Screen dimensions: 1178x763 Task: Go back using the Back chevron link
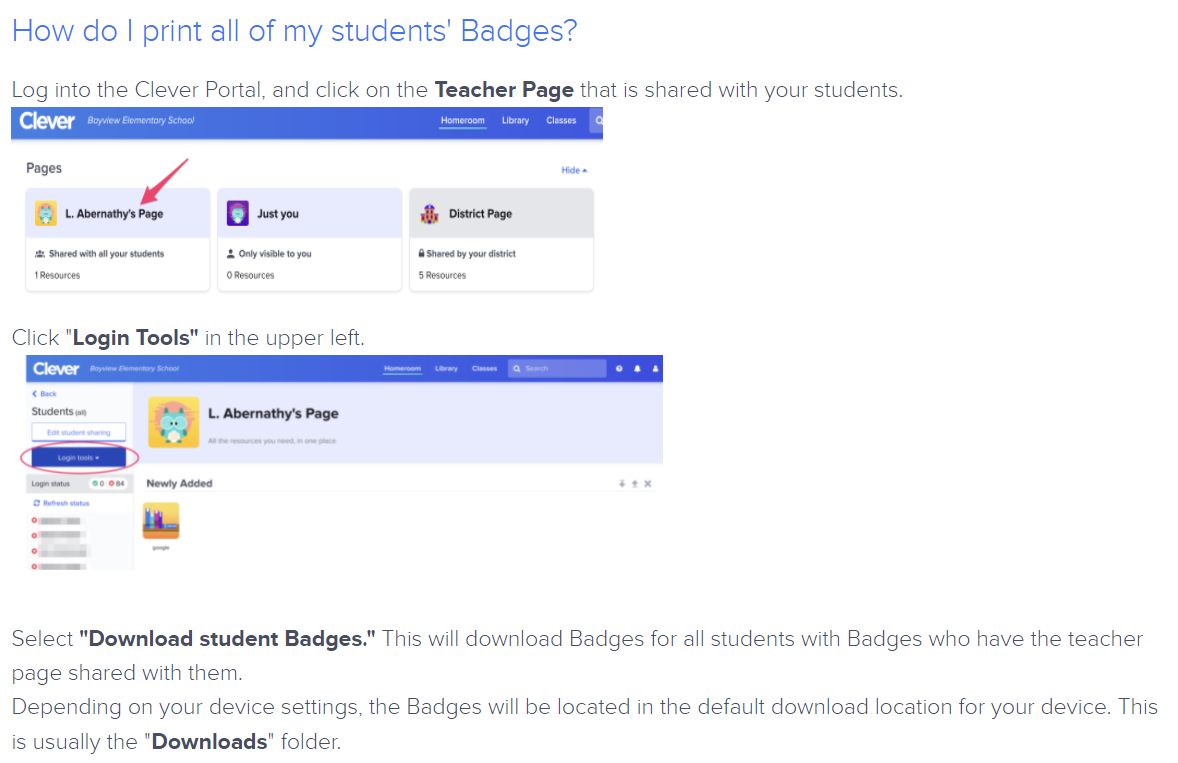click(x=44, y=394)
